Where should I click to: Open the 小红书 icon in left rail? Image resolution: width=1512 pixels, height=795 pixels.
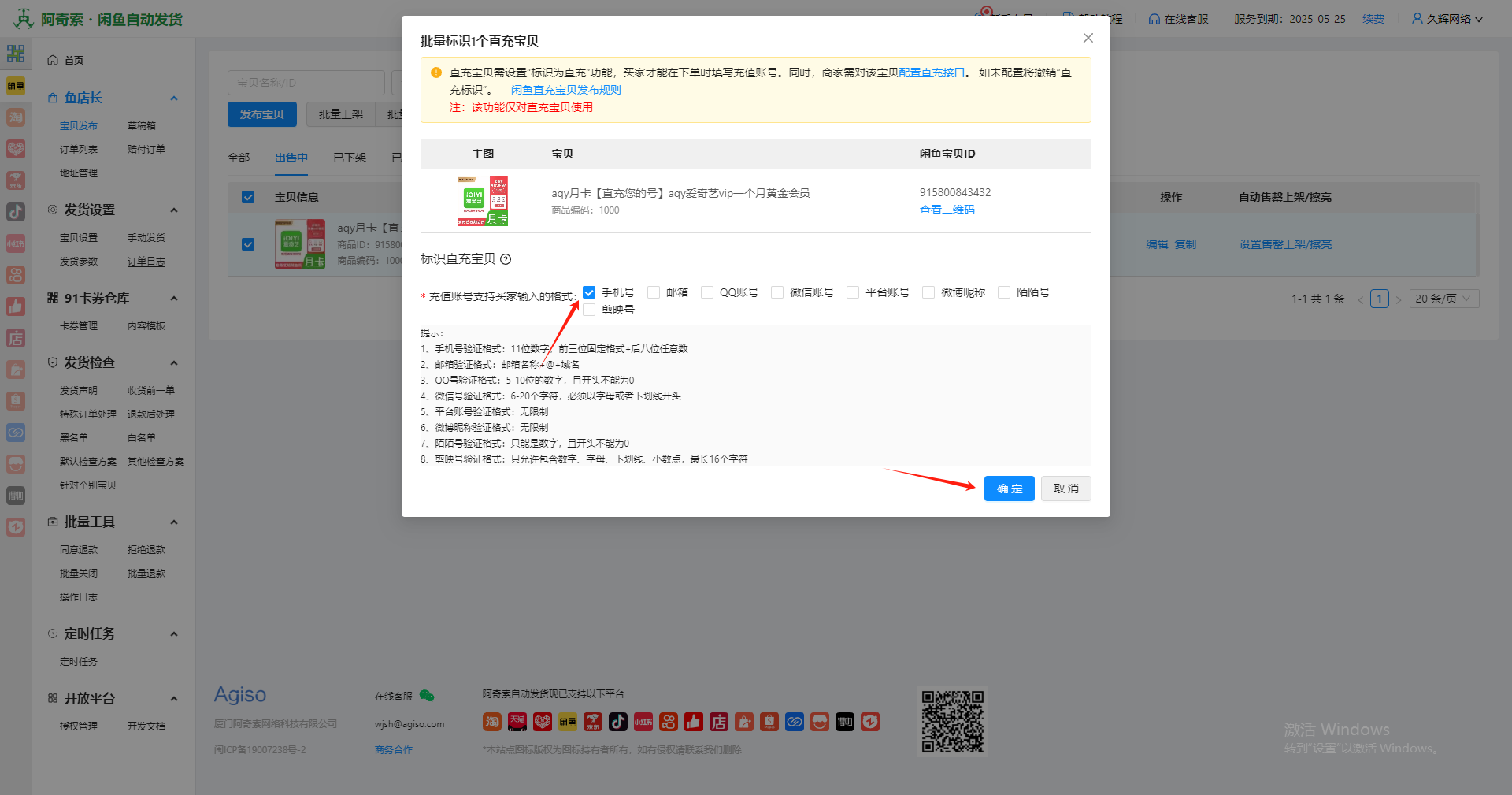coord(16,243)
